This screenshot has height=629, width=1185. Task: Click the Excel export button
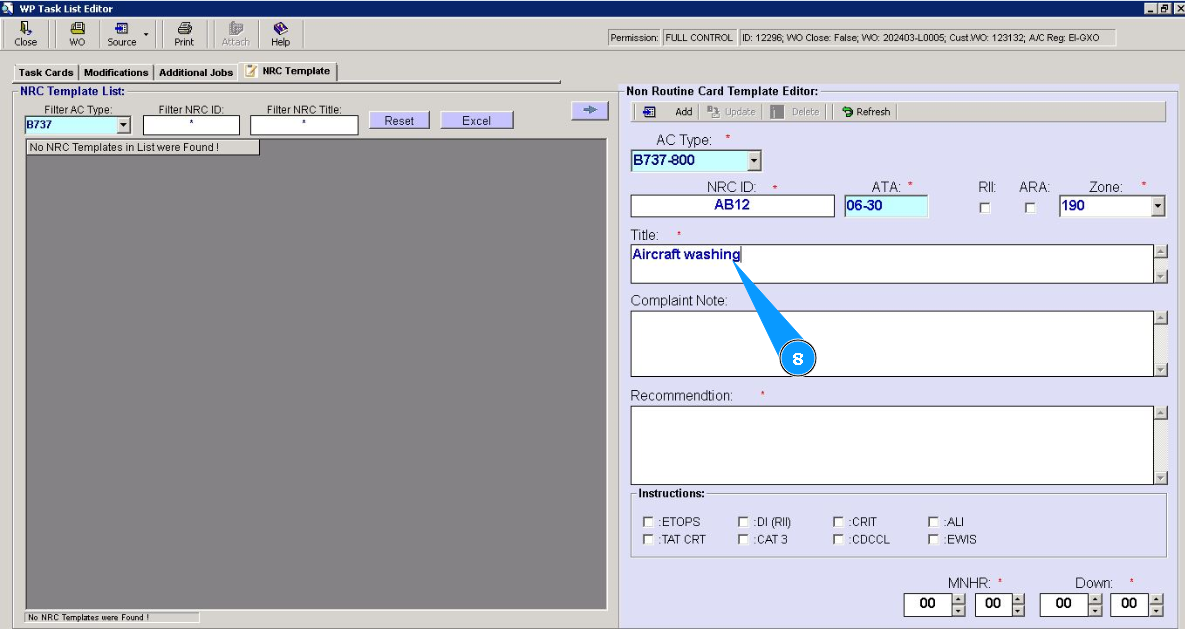476,120
